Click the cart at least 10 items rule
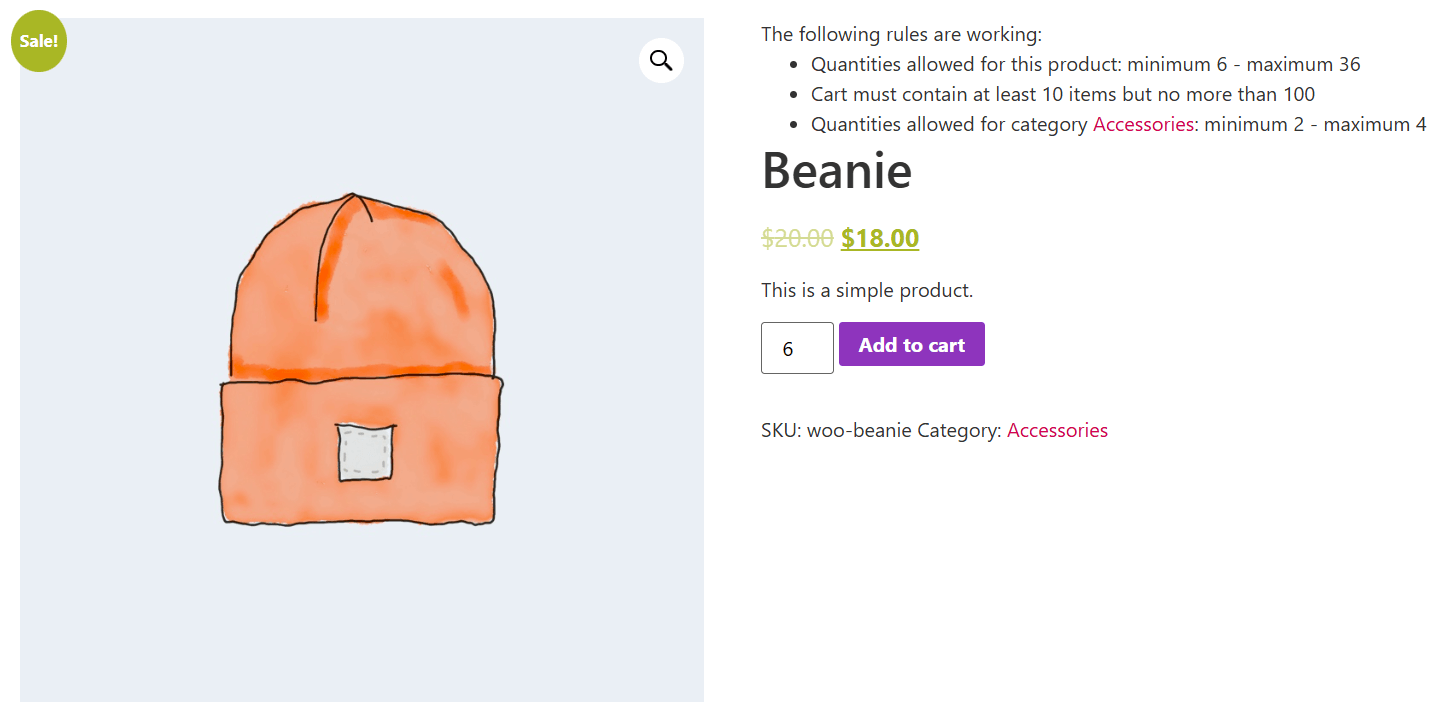The image size is (1455, 717). (1063, 94)
